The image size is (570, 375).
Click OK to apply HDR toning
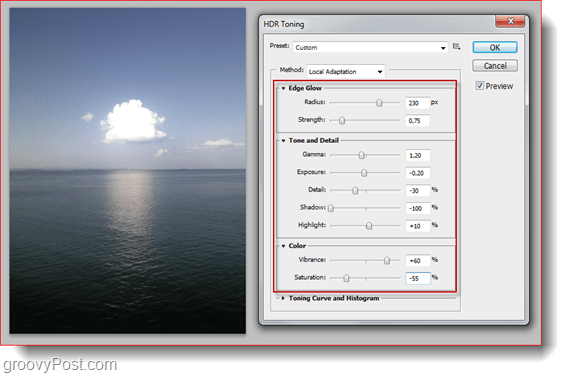[x=495, y=48]
